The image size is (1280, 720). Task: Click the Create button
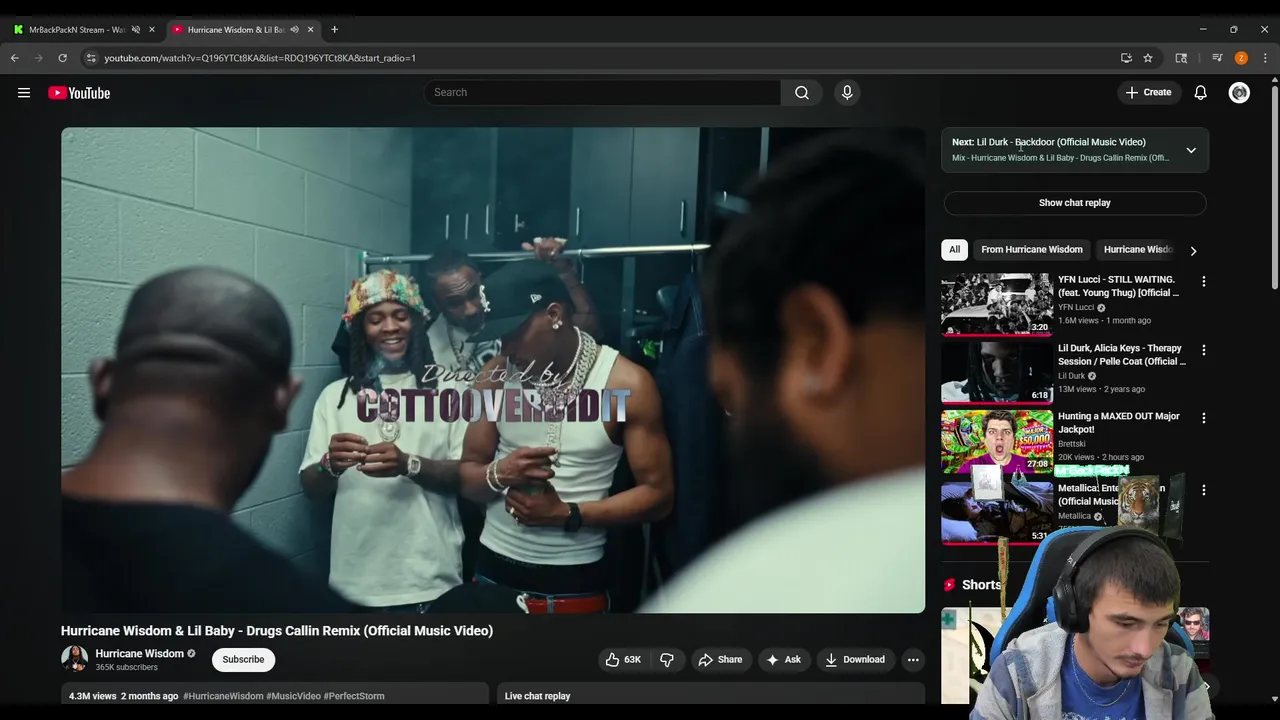(x=1148, y=93)
